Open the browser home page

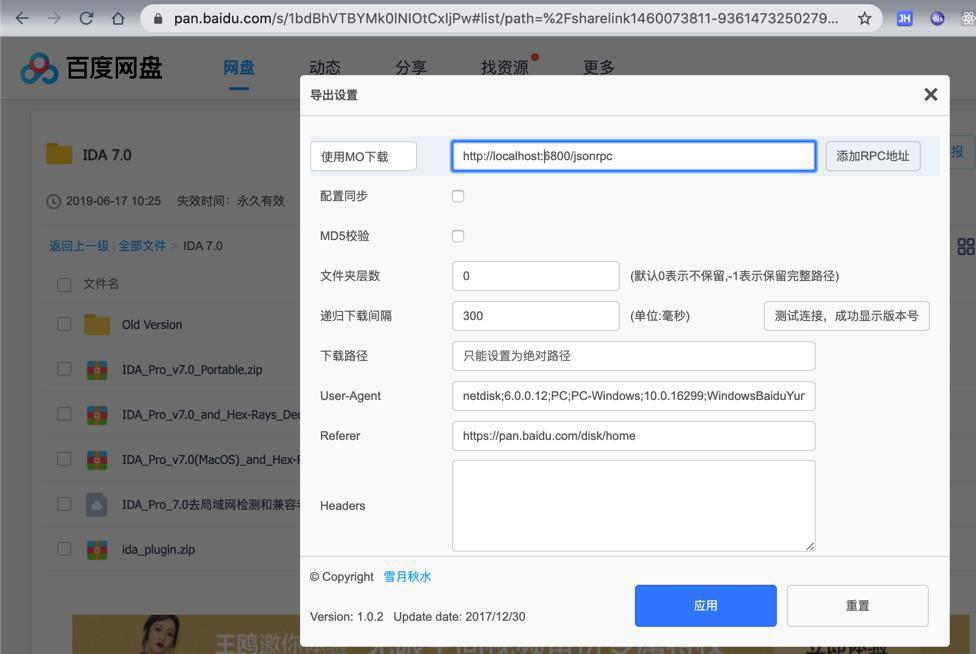pos(118,18)
